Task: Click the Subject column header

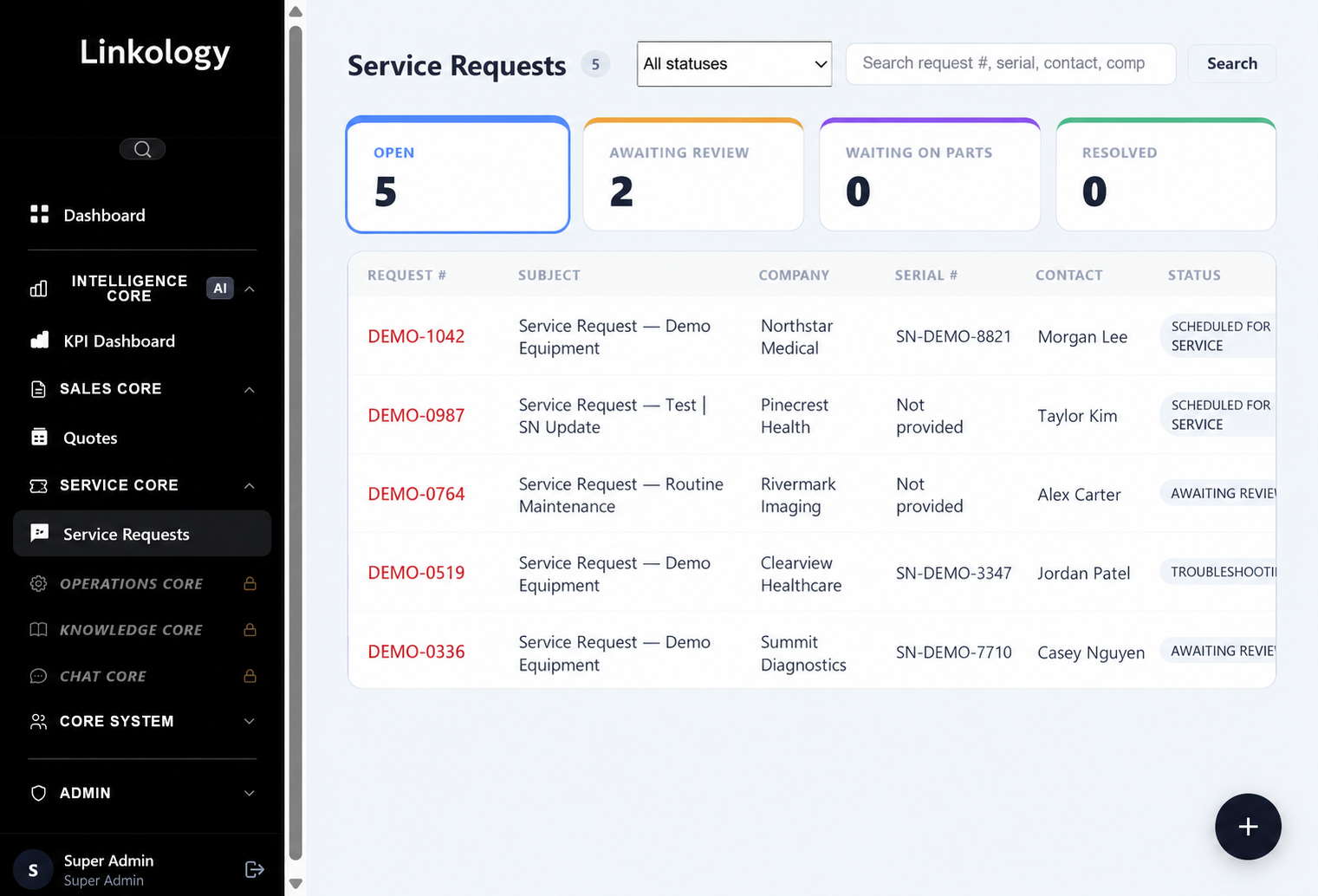Action: coord(549,275)
